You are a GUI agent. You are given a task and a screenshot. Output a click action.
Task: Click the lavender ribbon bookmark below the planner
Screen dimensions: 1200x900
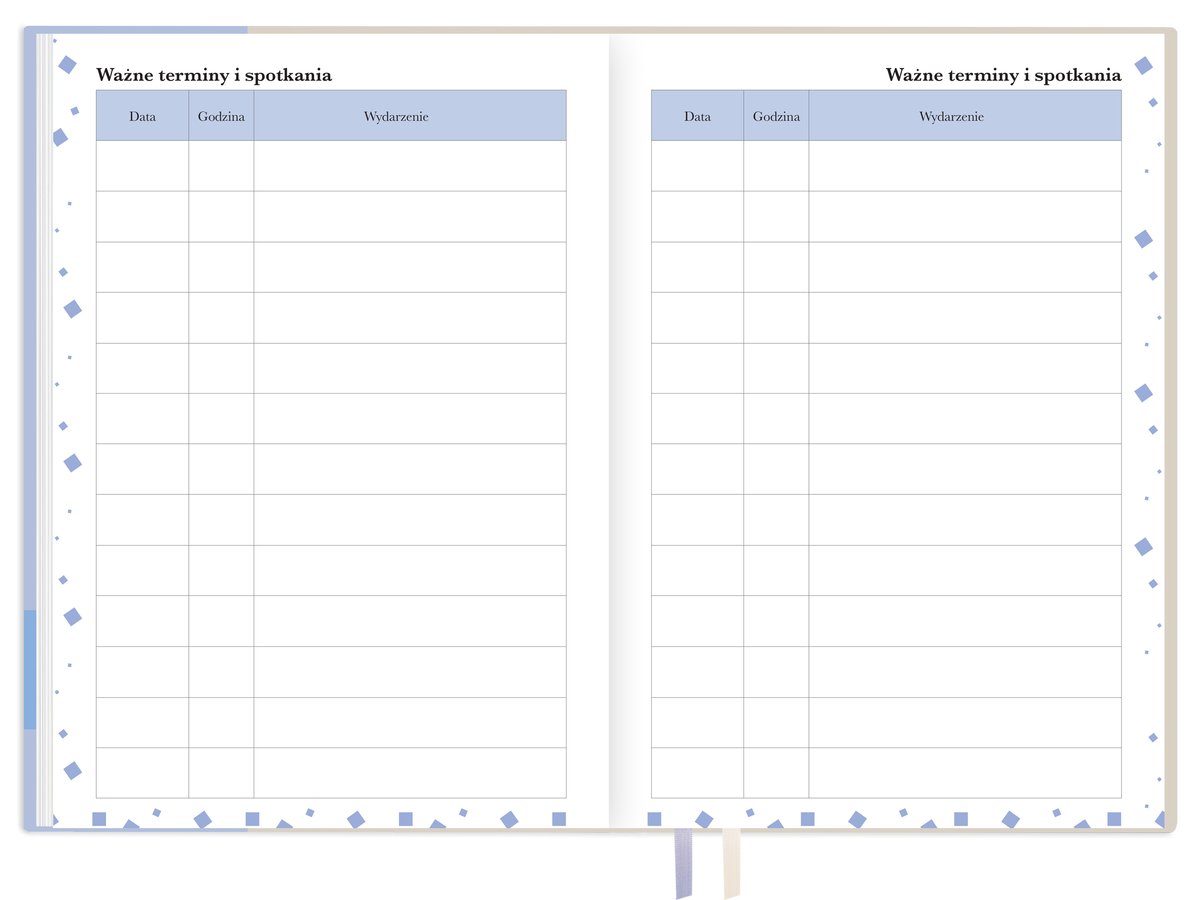pyautogui.click(x=683, y=862)
